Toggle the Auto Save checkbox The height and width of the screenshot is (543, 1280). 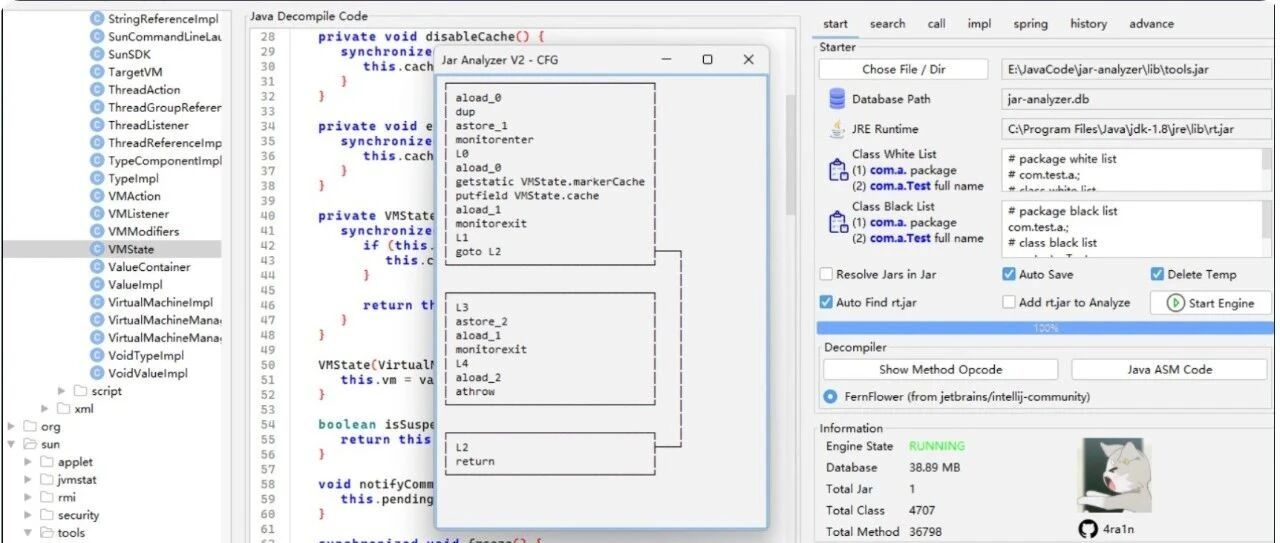tap(1009, 274)
